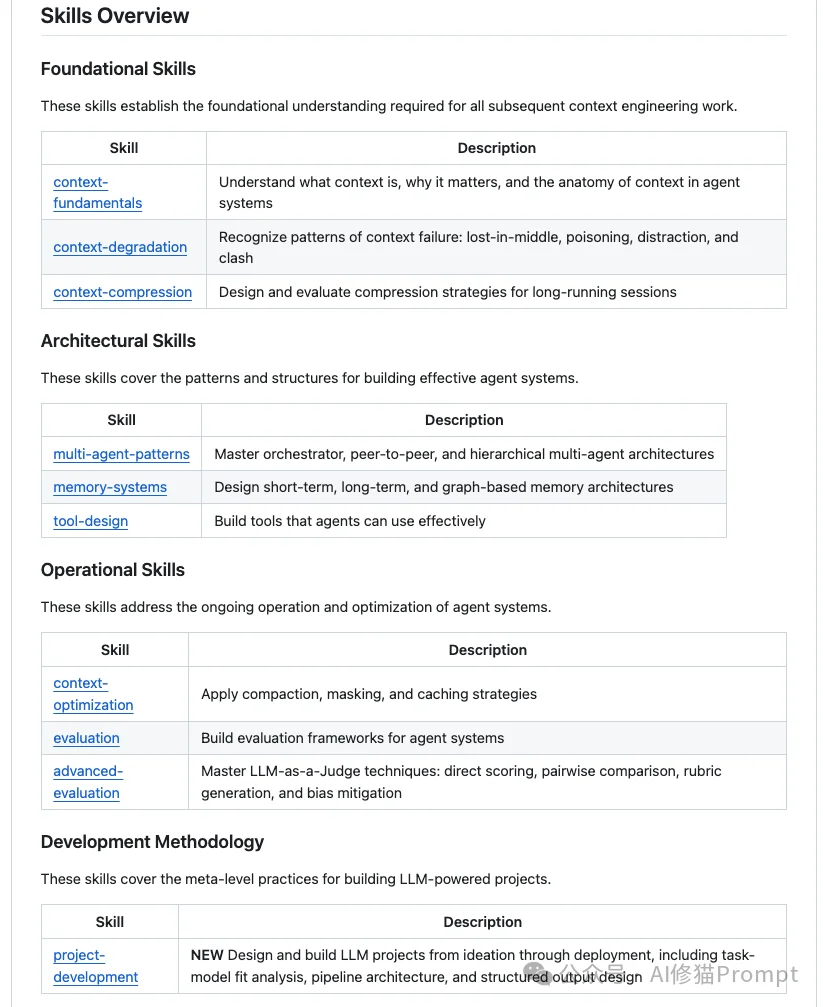
Task: Open the context-fundamentals skill link
Action: (x=97, y=192)
